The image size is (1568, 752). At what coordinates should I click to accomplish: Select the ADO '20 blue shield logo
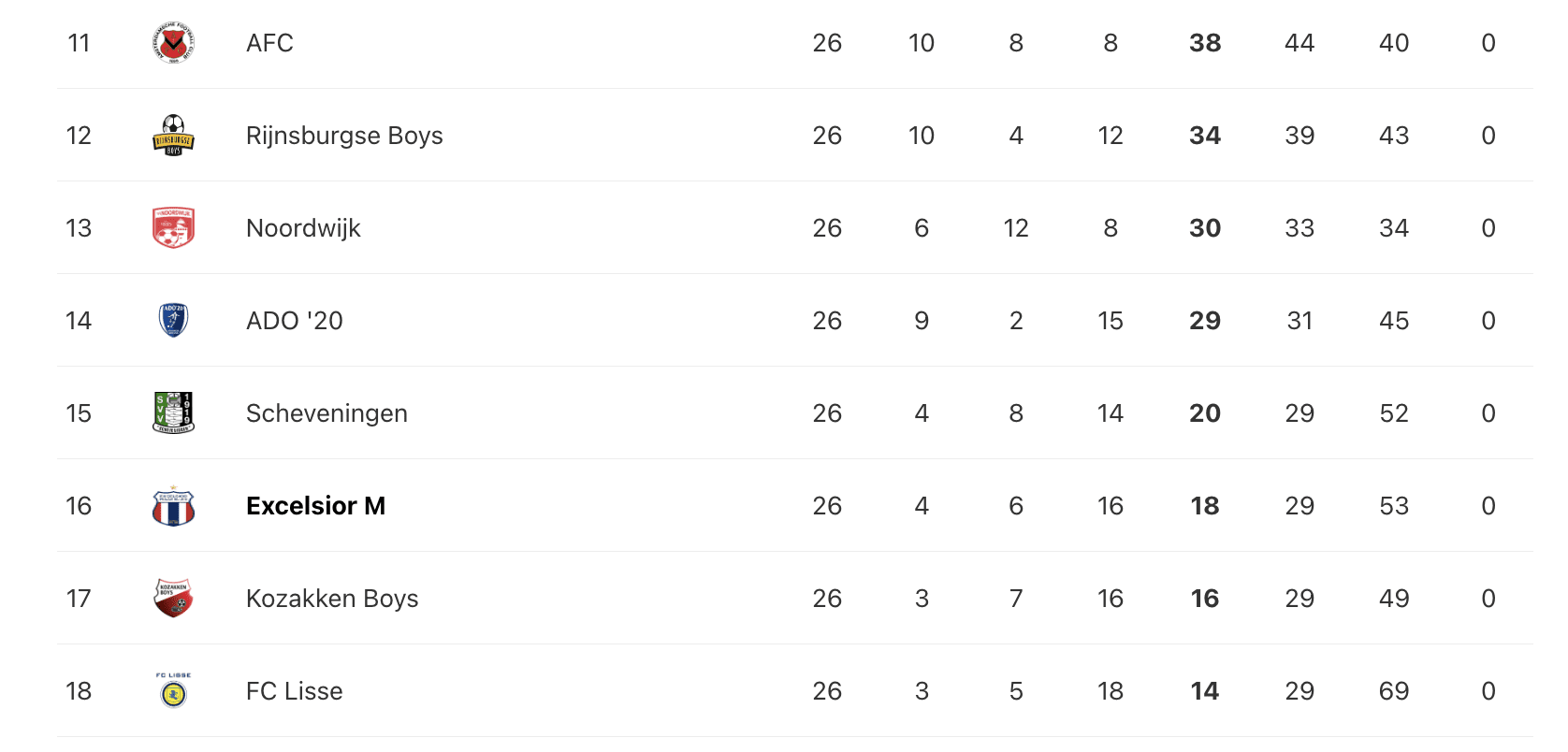(173, 321)
